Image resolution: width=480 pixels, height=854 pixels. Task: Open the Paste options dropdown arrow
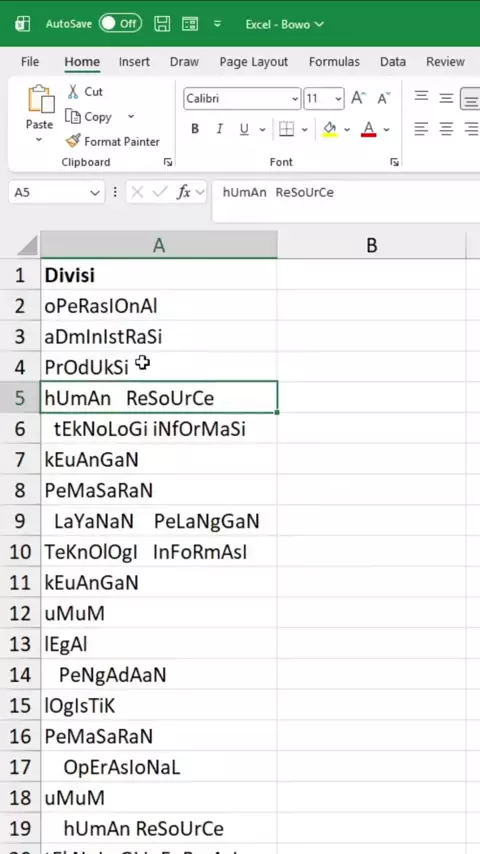coord(39,140)
